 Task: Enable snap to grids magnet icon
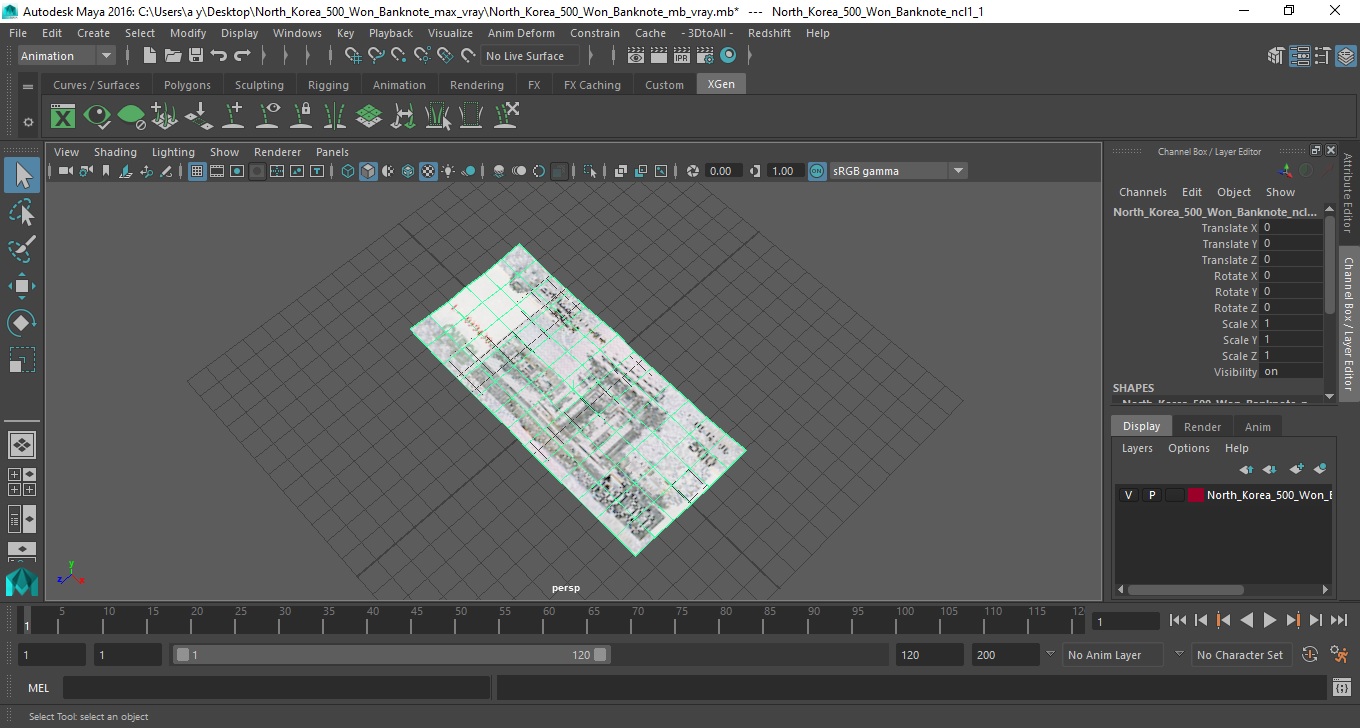pos(352,56)
